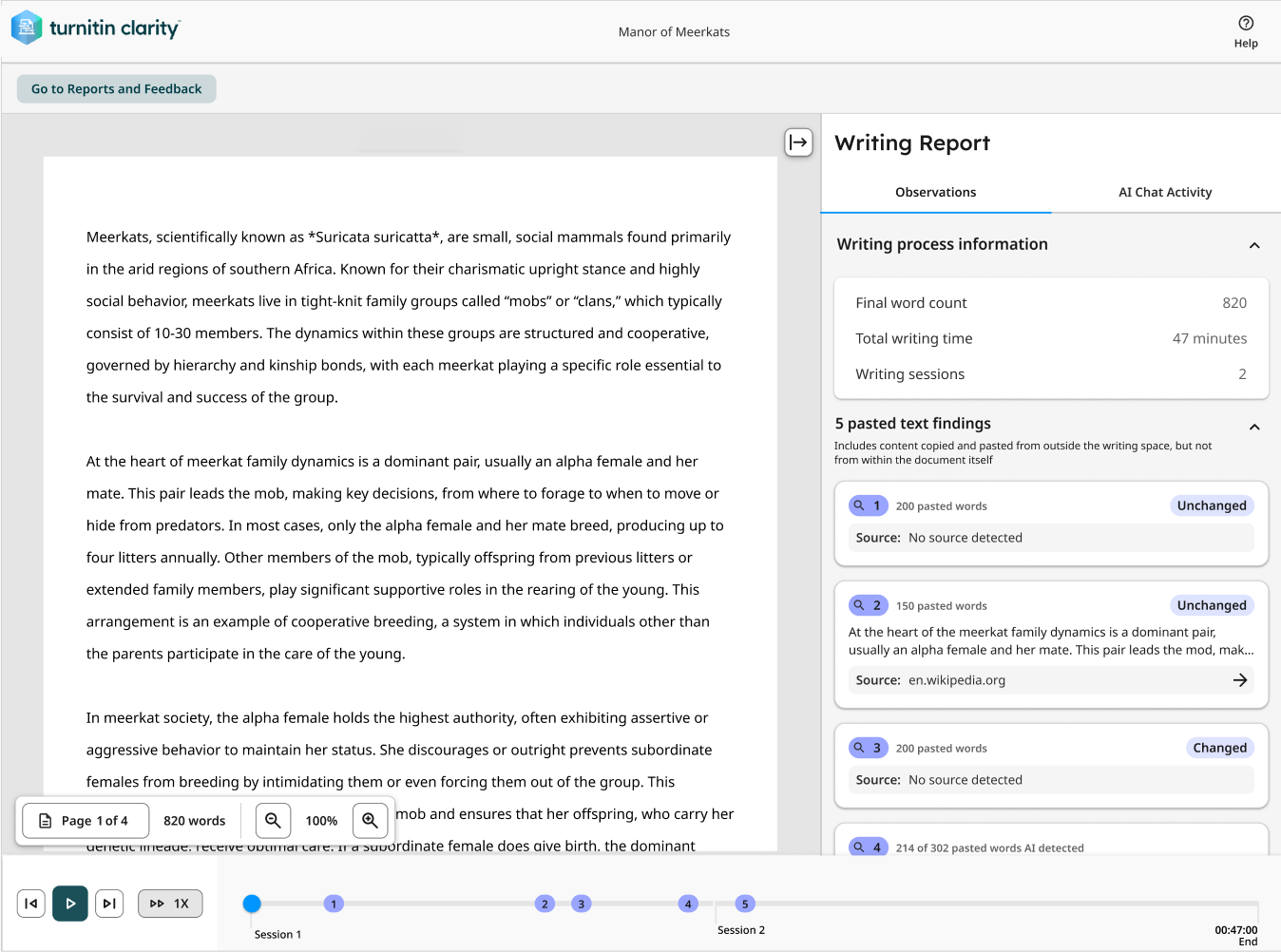Go to Reports and Feedback
Viewport: 1281px width, 952px height.
(117, 88)
